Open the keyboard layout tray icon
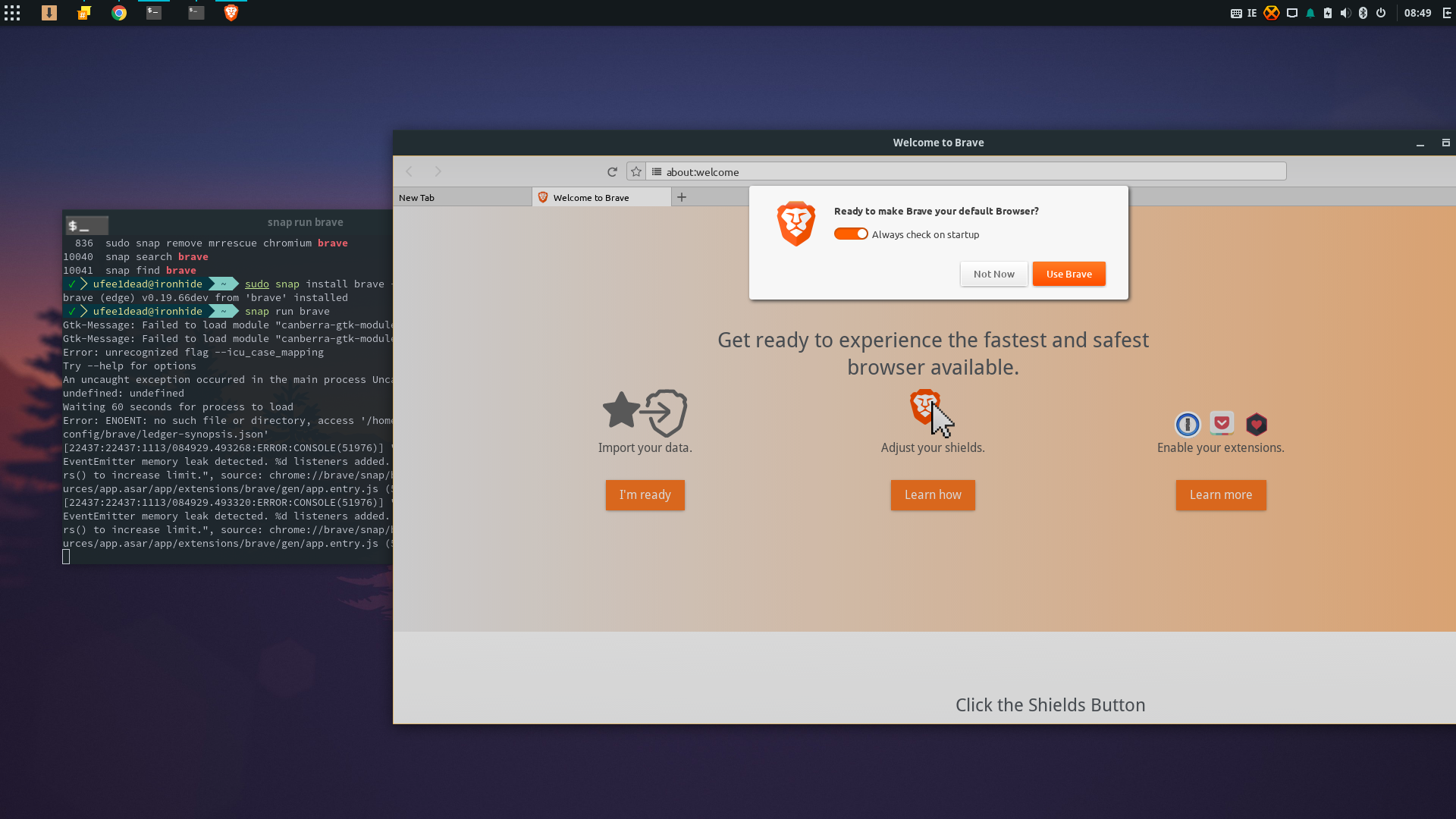1456x819 pixels. point(1236,13)
